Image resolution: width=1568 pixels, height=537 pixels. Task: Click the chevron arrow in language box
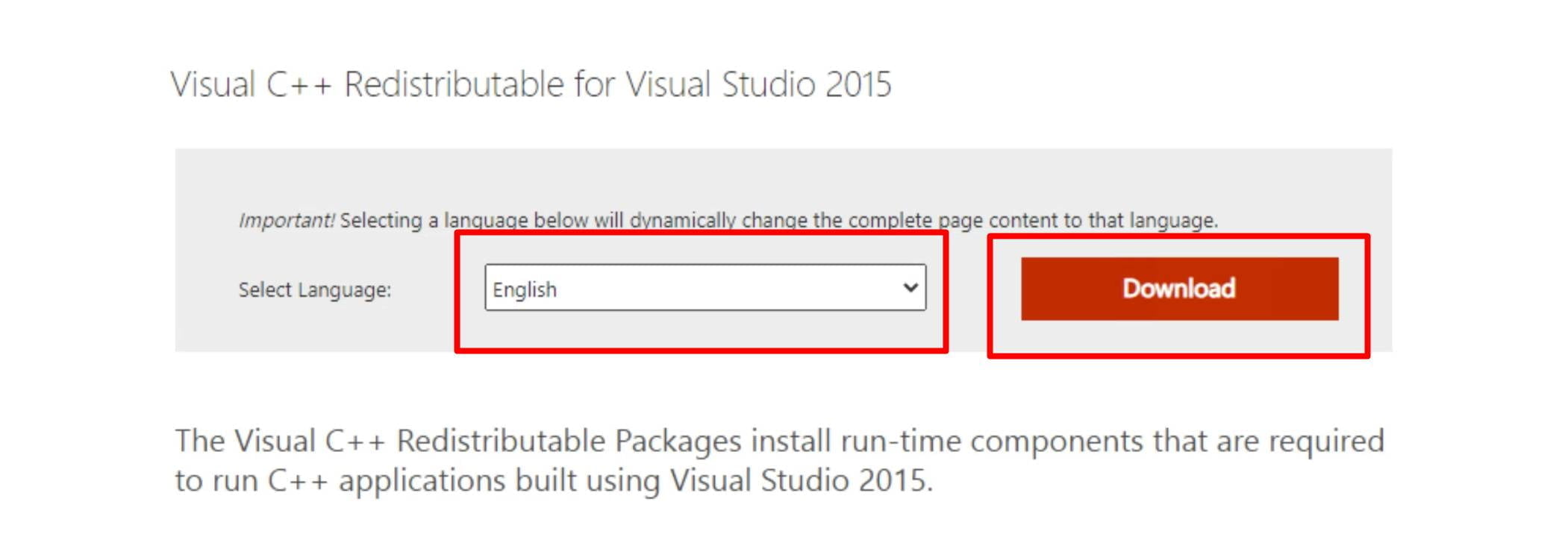click(x=910, y=287)
